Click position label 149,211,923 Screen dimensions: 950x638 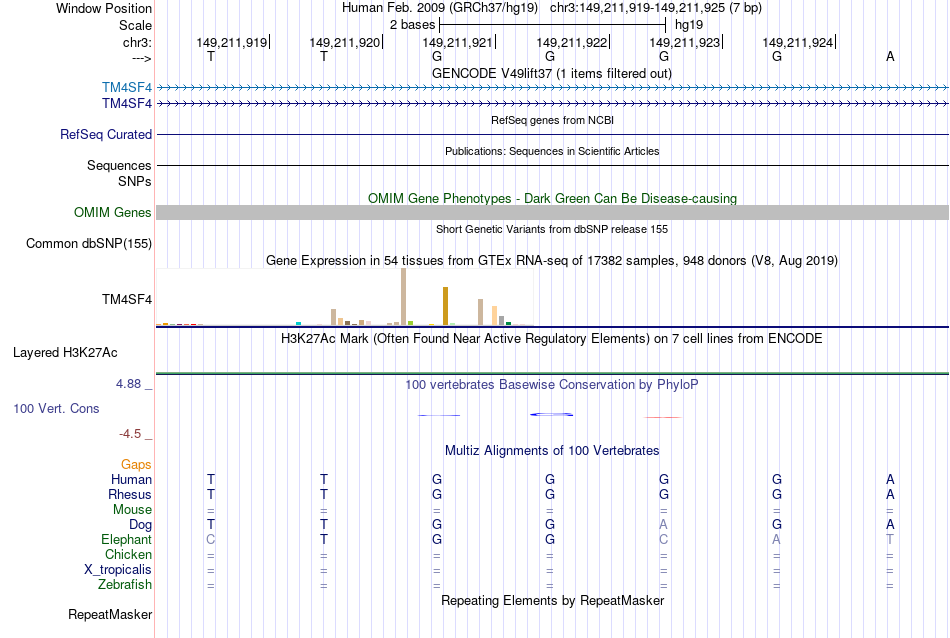click(x=685, y=42)
